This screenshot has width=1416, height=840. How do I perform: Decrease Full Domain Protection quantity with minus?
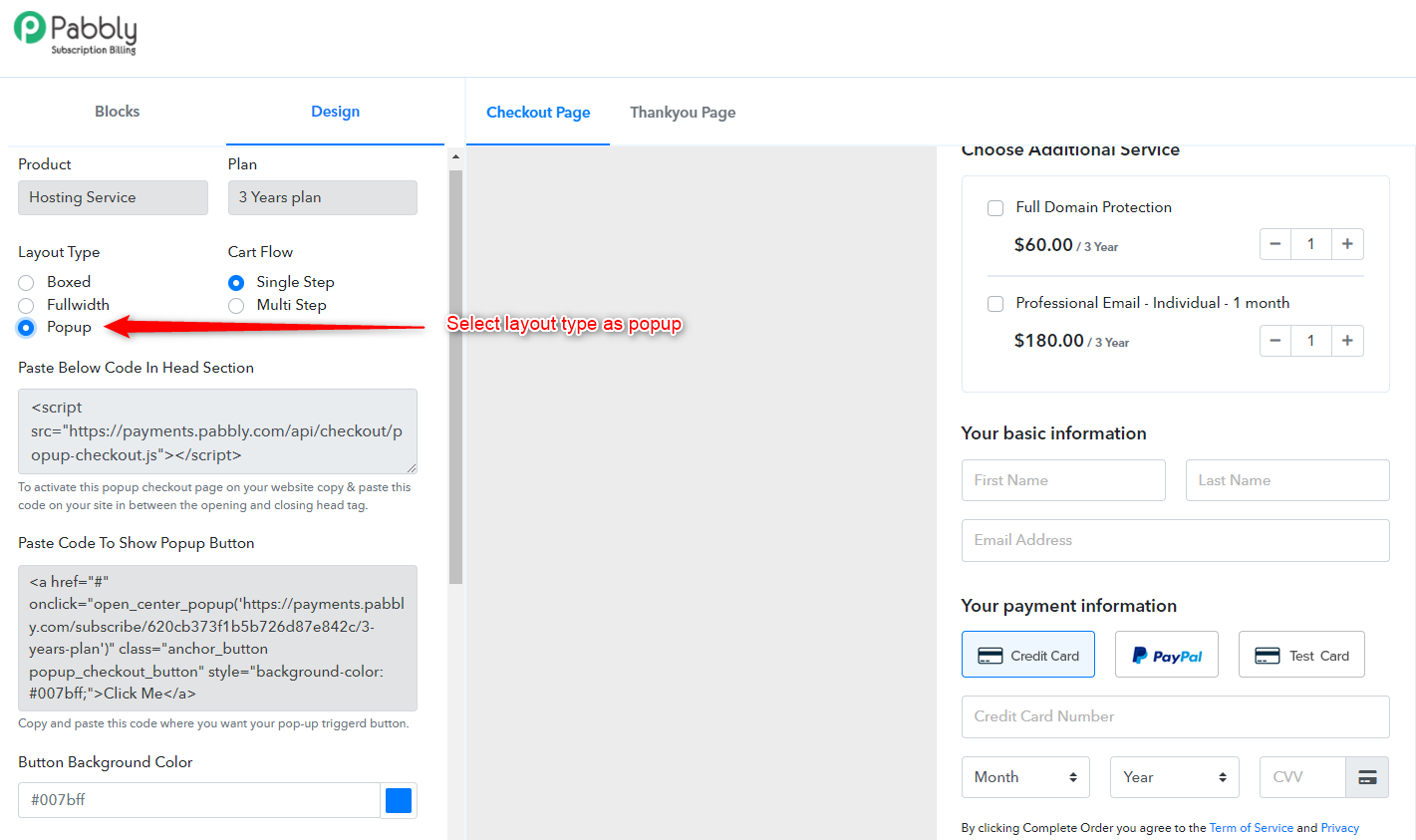click(x=1275, y=244)
